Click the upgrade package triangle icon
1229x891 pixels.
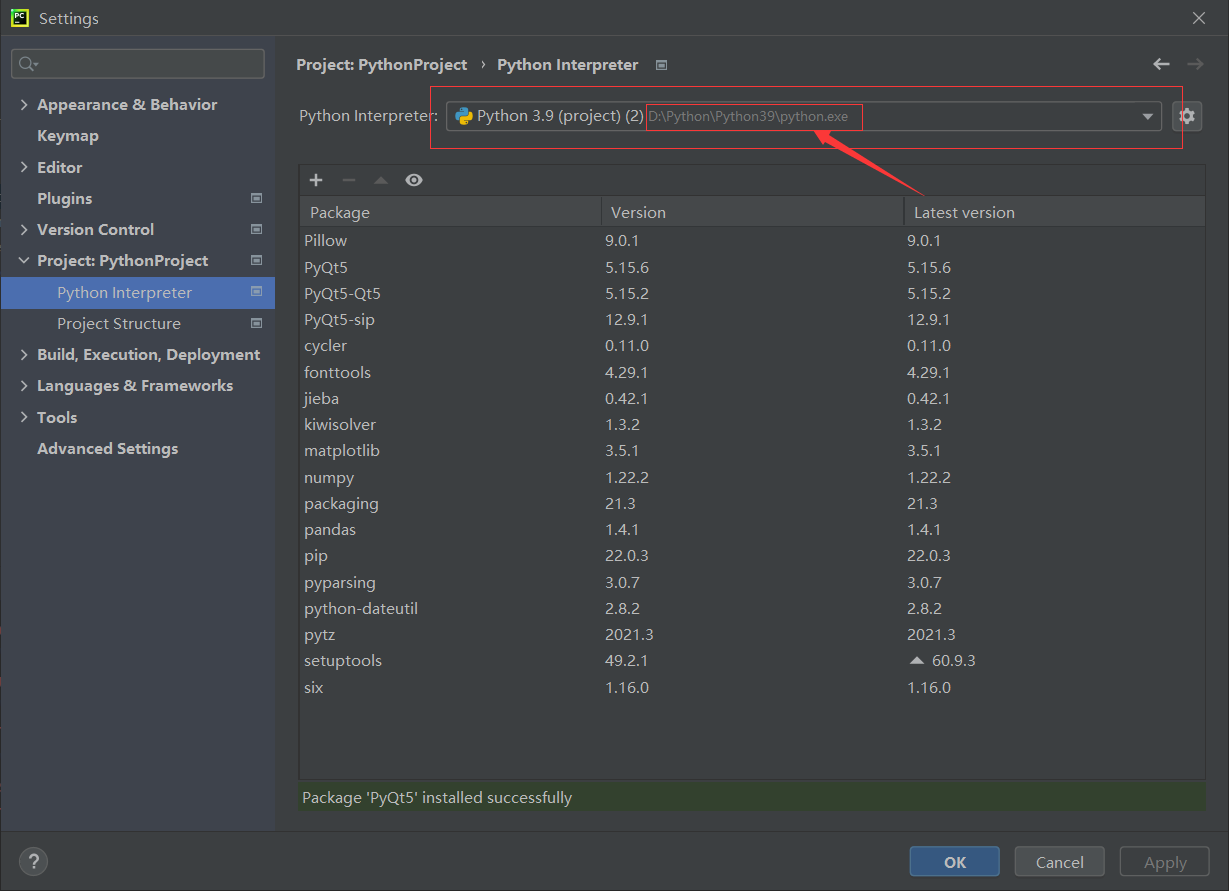pos(381,180)
